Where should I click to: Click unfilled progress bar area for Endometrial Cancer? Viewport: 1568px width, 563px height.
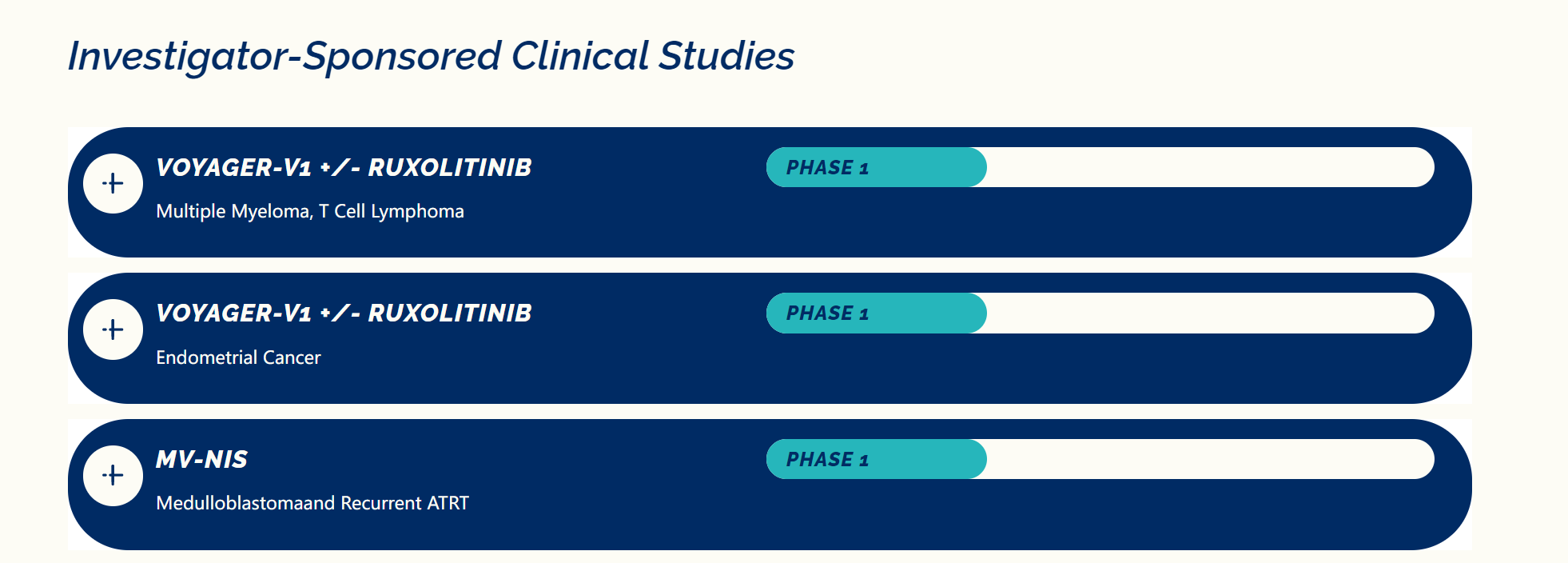pyautogui.click(x=1207, y=313)
